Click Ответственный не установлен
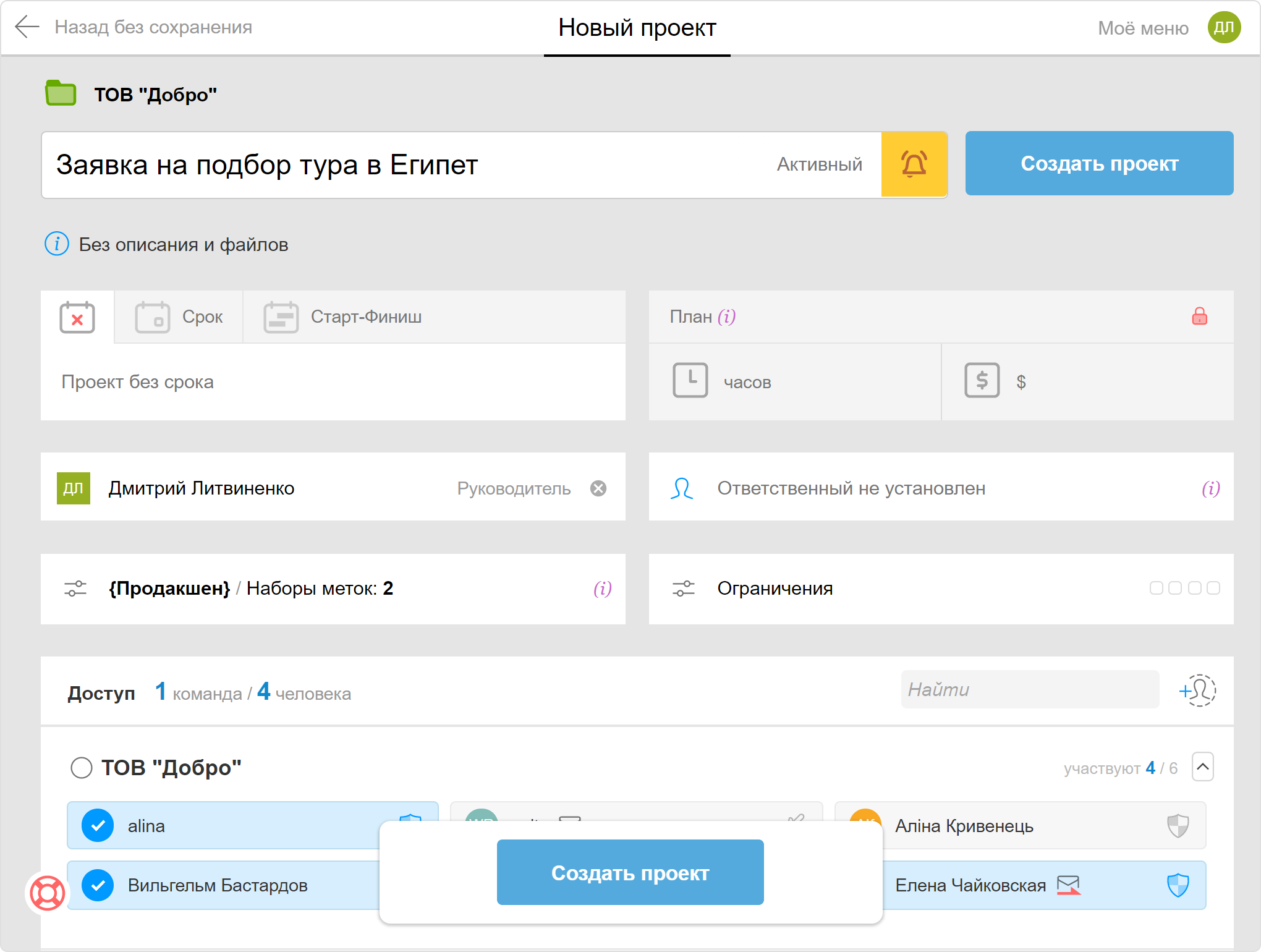The width and height of the screenshot is (1261, 952). (851, 488)
